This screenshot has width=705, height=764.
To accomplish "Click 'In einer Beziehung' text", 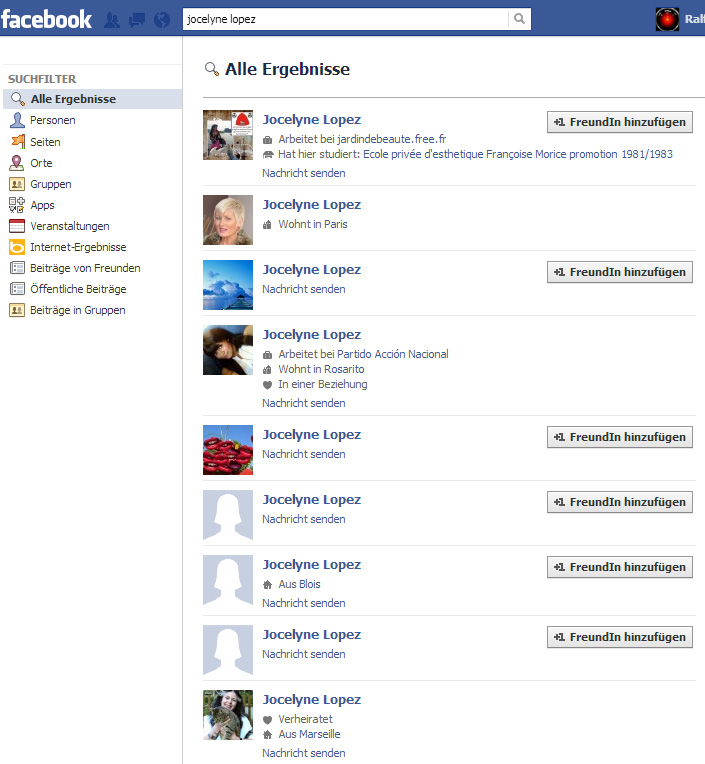I will (x=323, y=384).
